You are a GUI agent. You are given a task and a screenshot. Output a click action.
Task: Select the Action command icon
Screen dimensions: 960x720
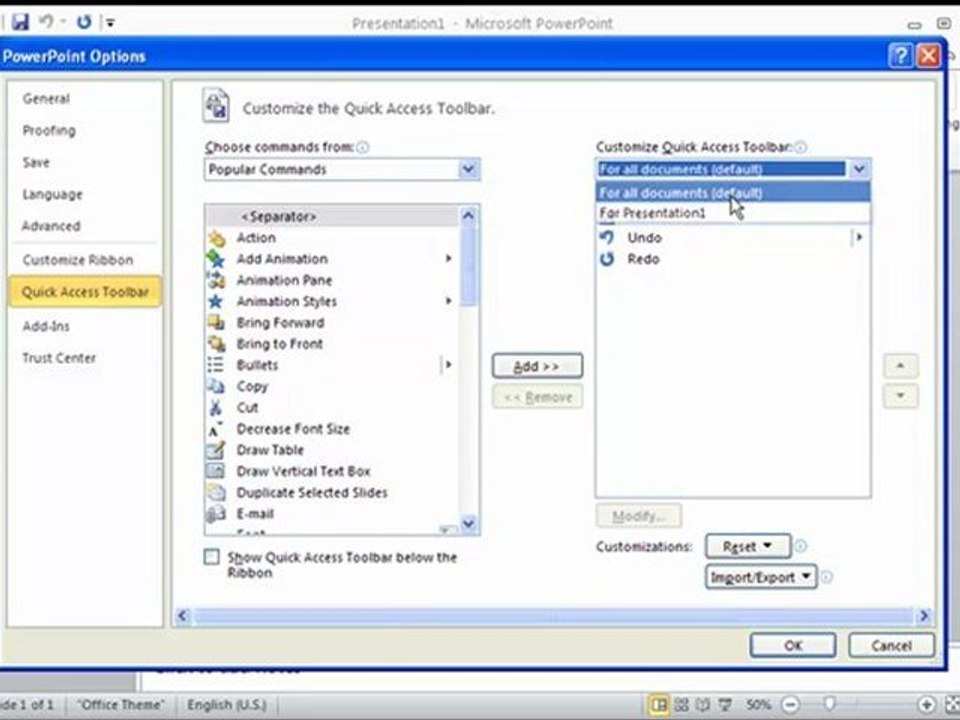coord(216,238)
